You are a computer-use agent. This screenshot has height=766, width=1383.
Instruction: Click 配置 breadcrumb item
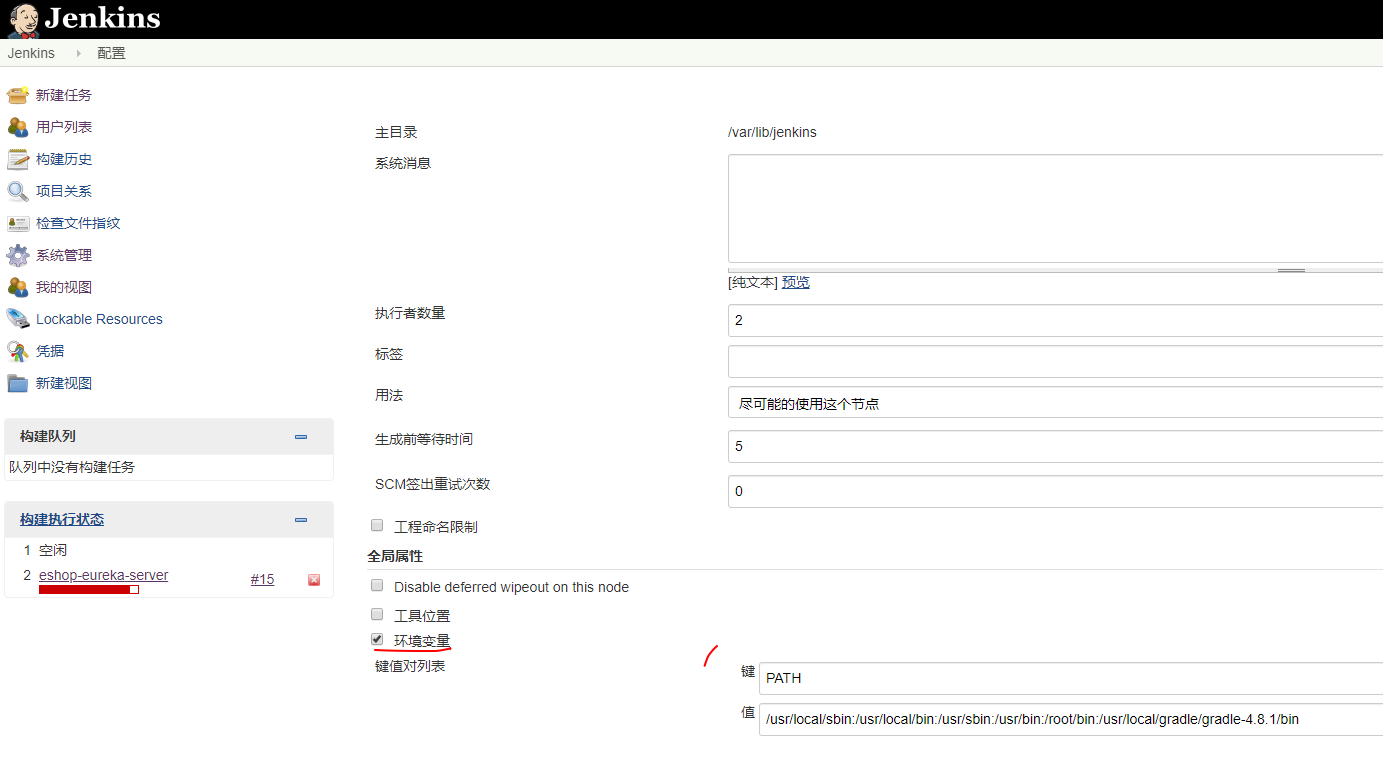click(111, 53)
